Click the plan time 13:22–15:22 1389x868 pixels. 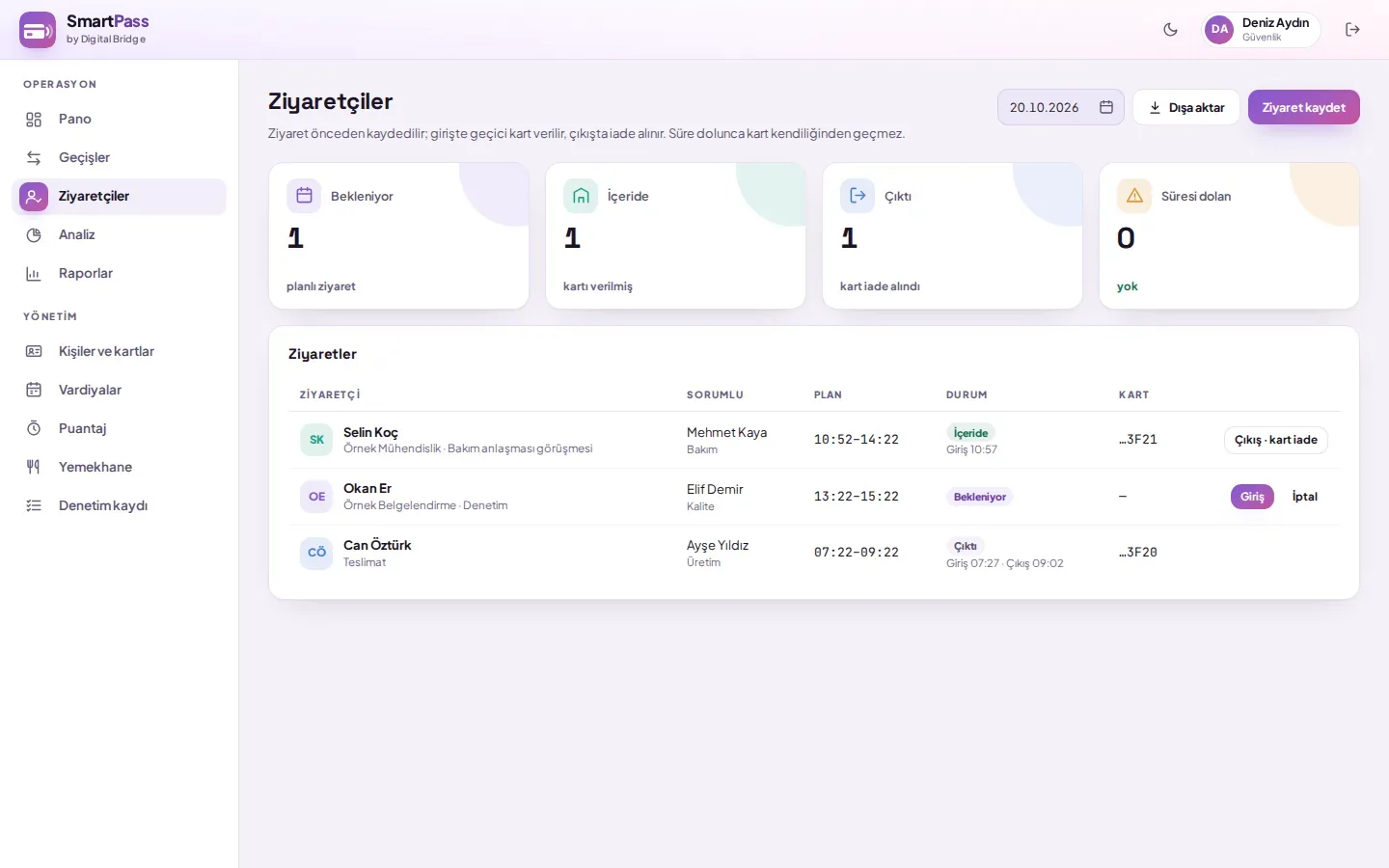click(857, 497)
